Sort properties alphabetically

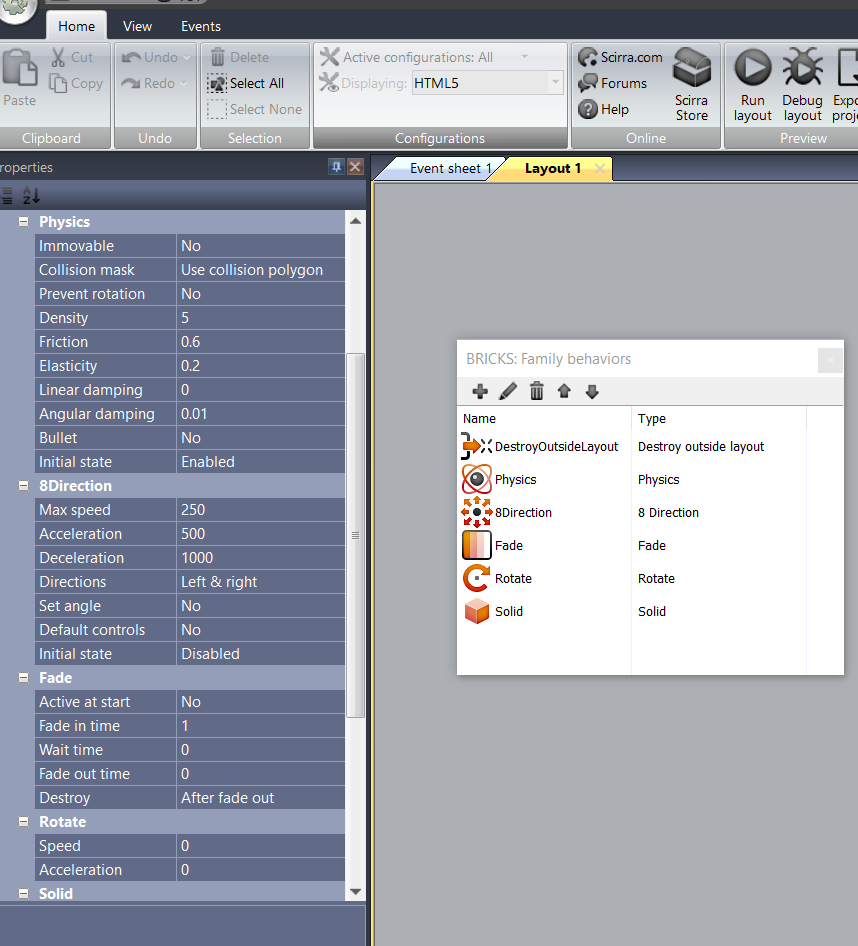click(31, 196)
